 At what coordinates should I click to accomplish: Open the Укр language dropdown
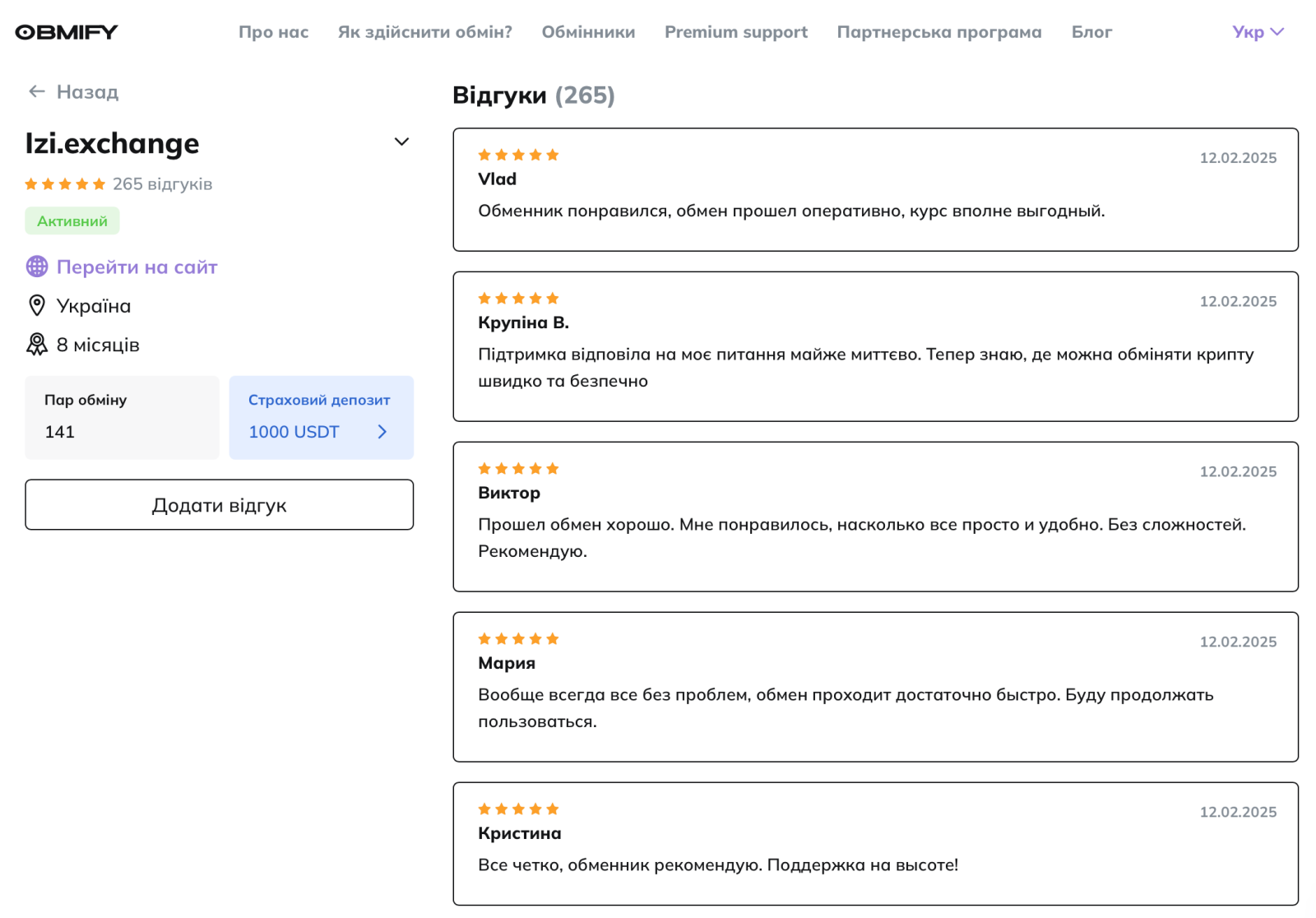click(1258, 32)
